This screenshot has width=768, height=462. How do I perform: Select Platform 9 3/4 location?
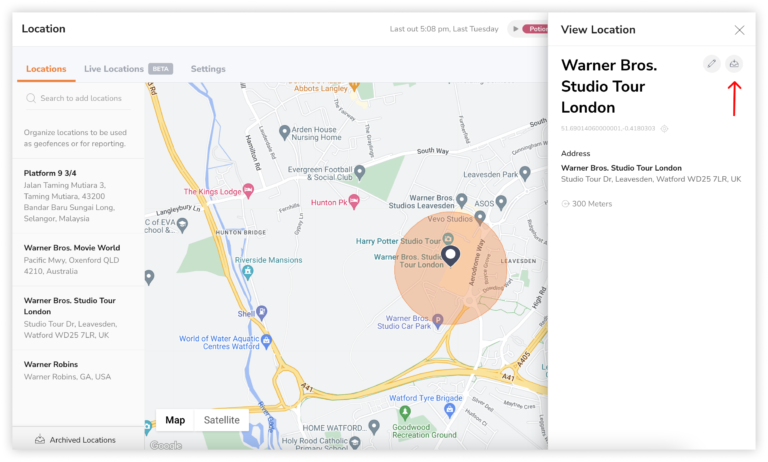pos(78,195)
